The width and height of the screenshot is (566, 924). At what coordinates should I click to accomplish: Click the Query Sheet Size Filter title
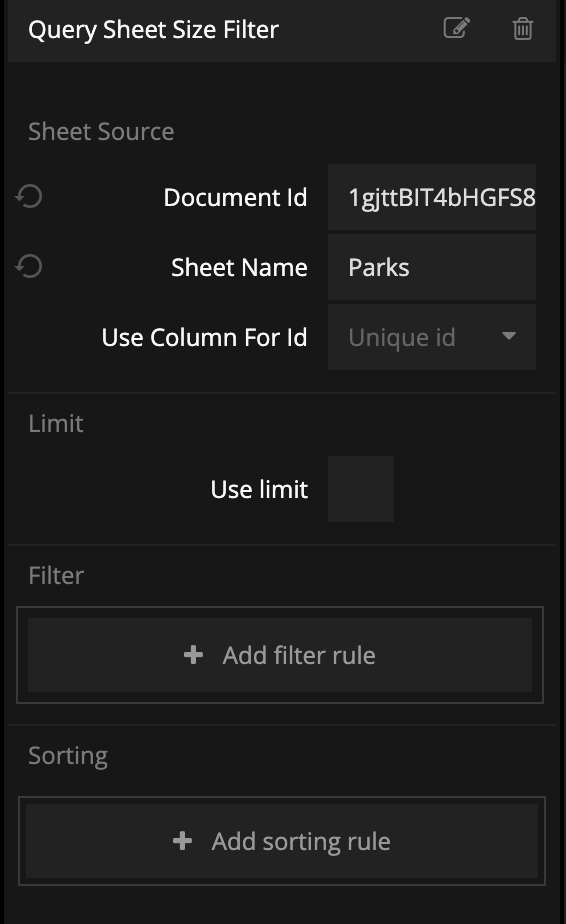tap(153, 30)
